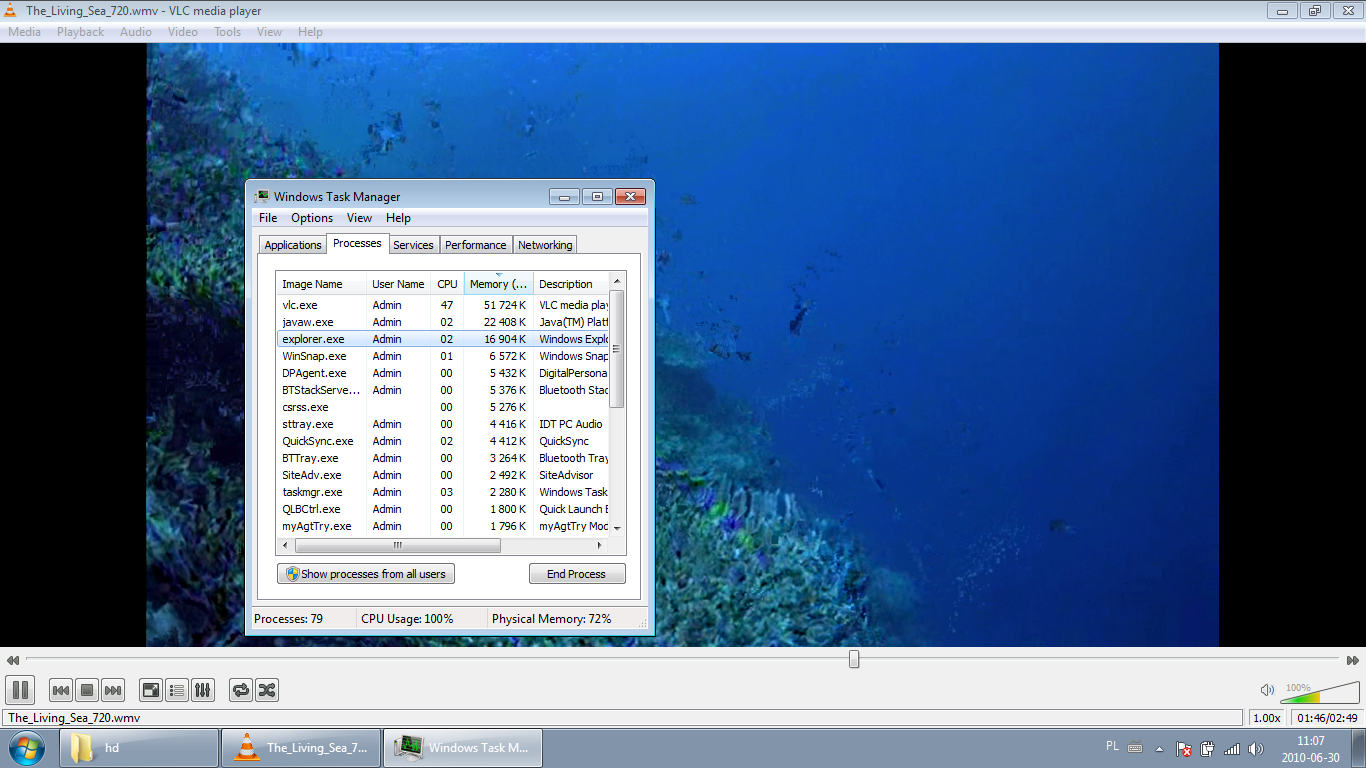Skip to previous media in VLC
Screen dimensions: 1366x768
pos(61,690)
